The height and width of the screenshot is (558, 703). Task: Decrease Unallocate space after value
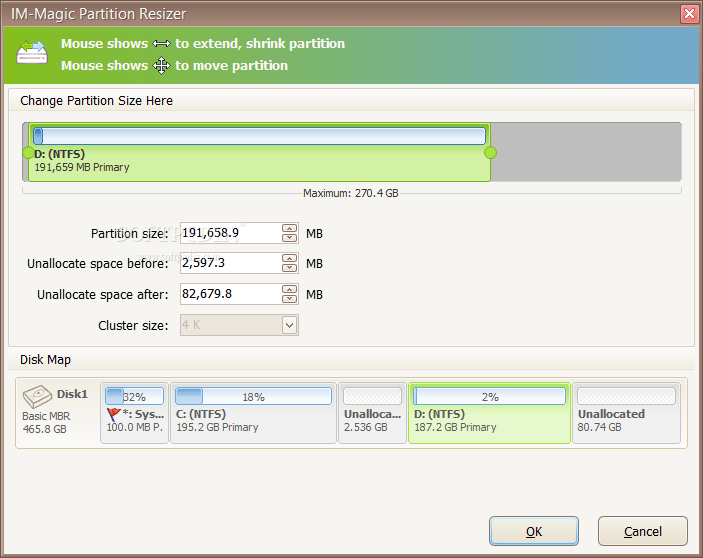[x=290, y=298]
